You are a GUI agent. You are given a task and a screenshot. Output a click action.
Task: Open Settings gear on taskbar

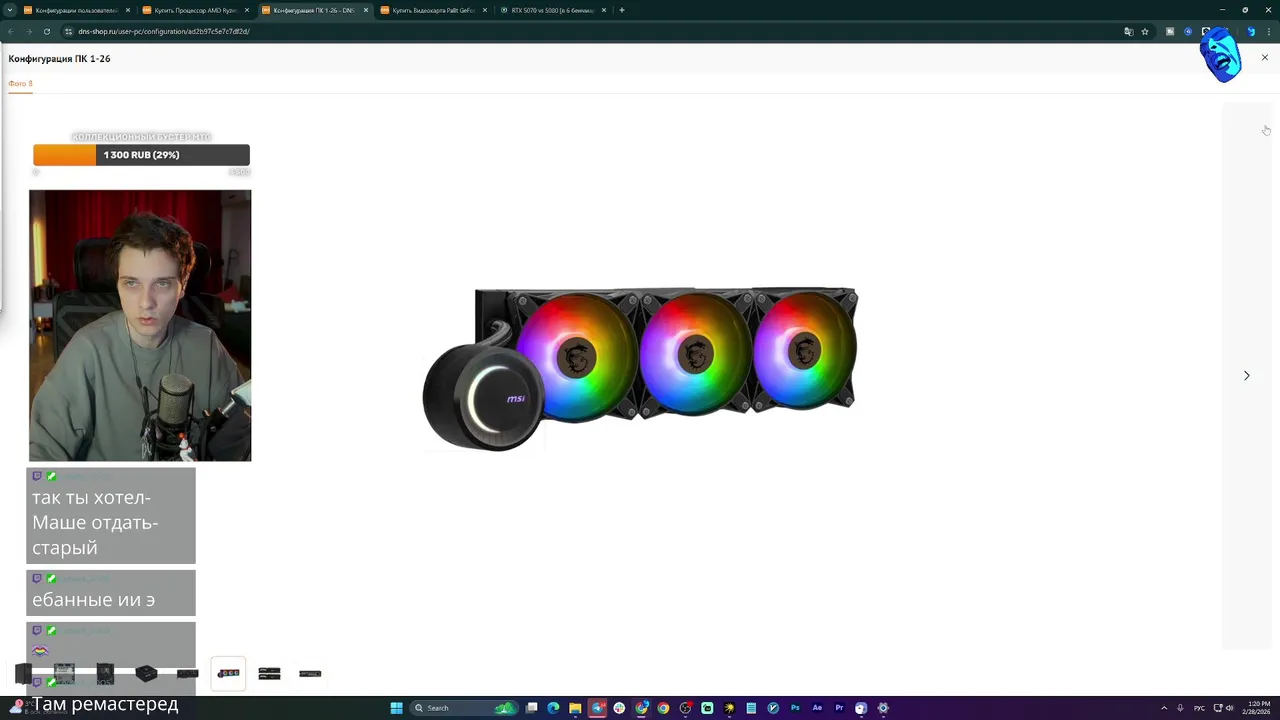883,708
